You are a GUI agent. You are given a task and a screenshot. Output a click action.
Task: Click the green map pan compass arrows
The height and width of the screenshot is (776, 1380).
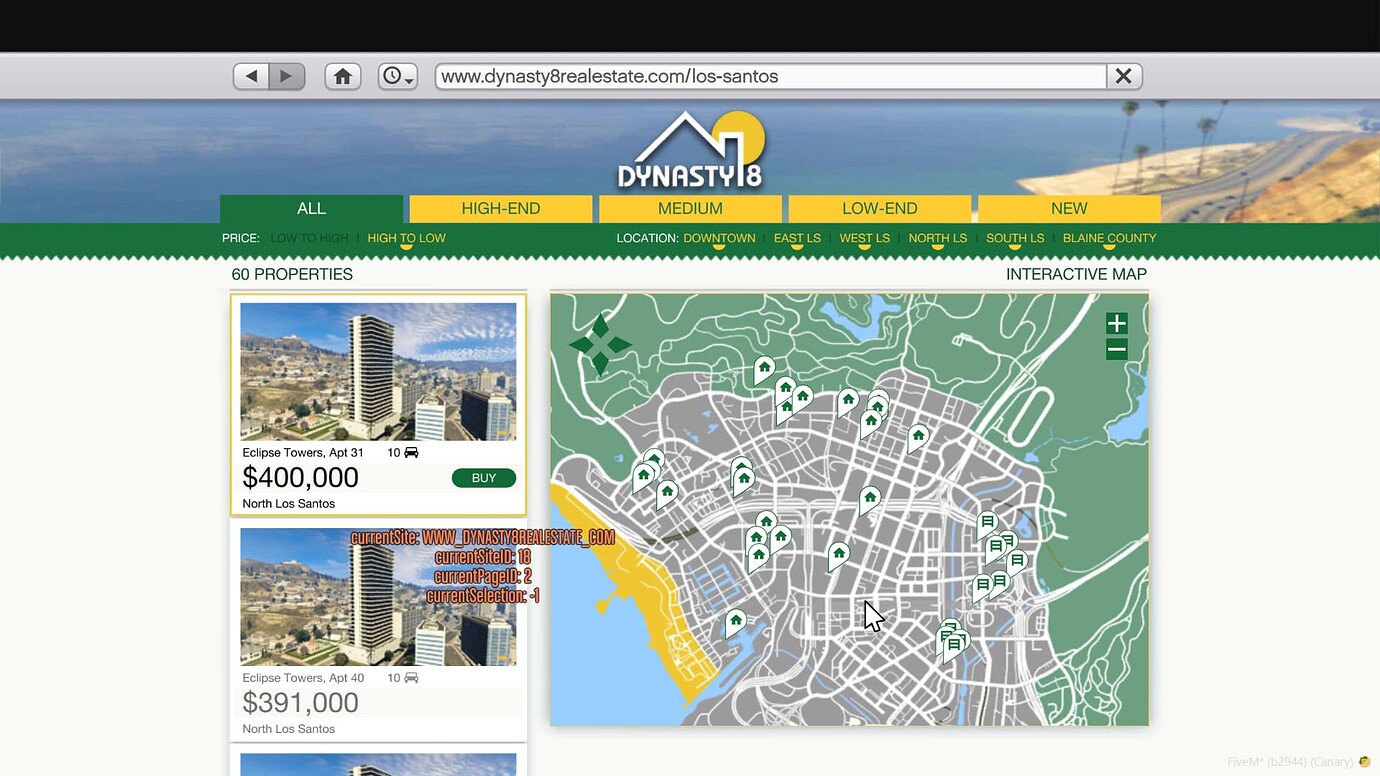[600, 345]
